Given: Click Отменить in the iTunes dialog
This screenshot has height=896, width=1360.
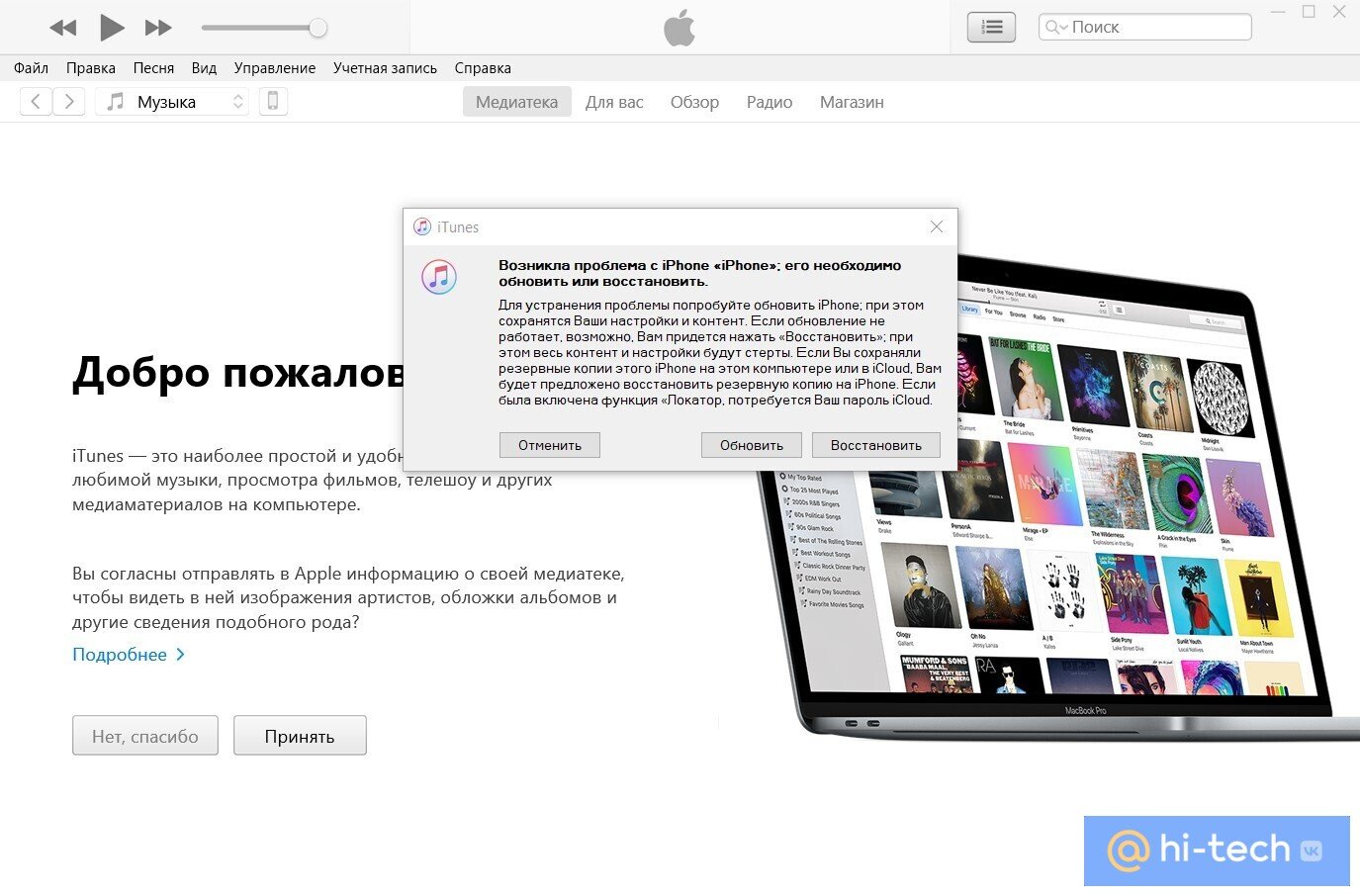Looking at the screenshot, I should point(550,445).
